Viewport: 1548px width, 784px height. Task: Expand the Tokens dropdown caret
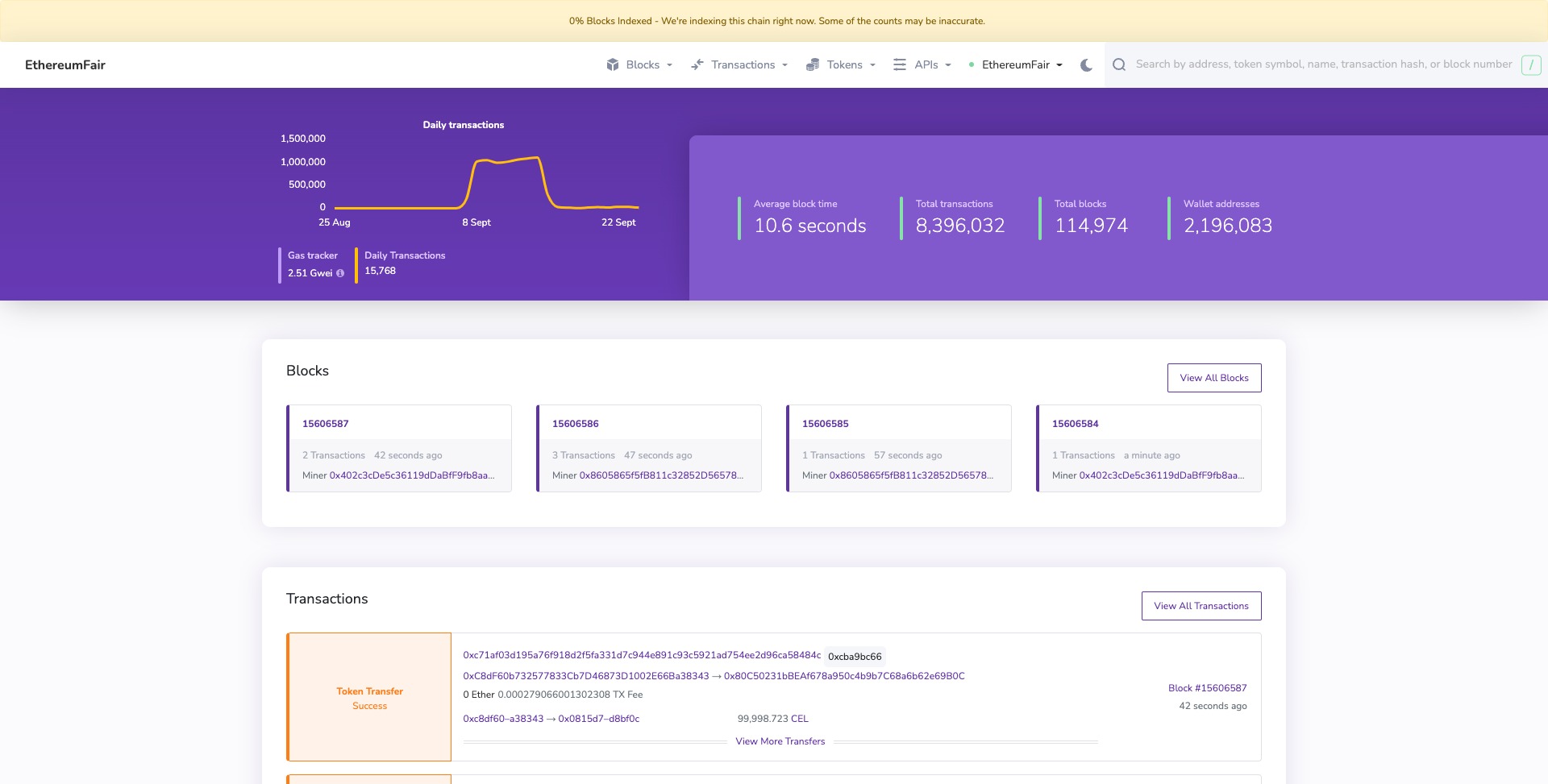tap(872, 65)
